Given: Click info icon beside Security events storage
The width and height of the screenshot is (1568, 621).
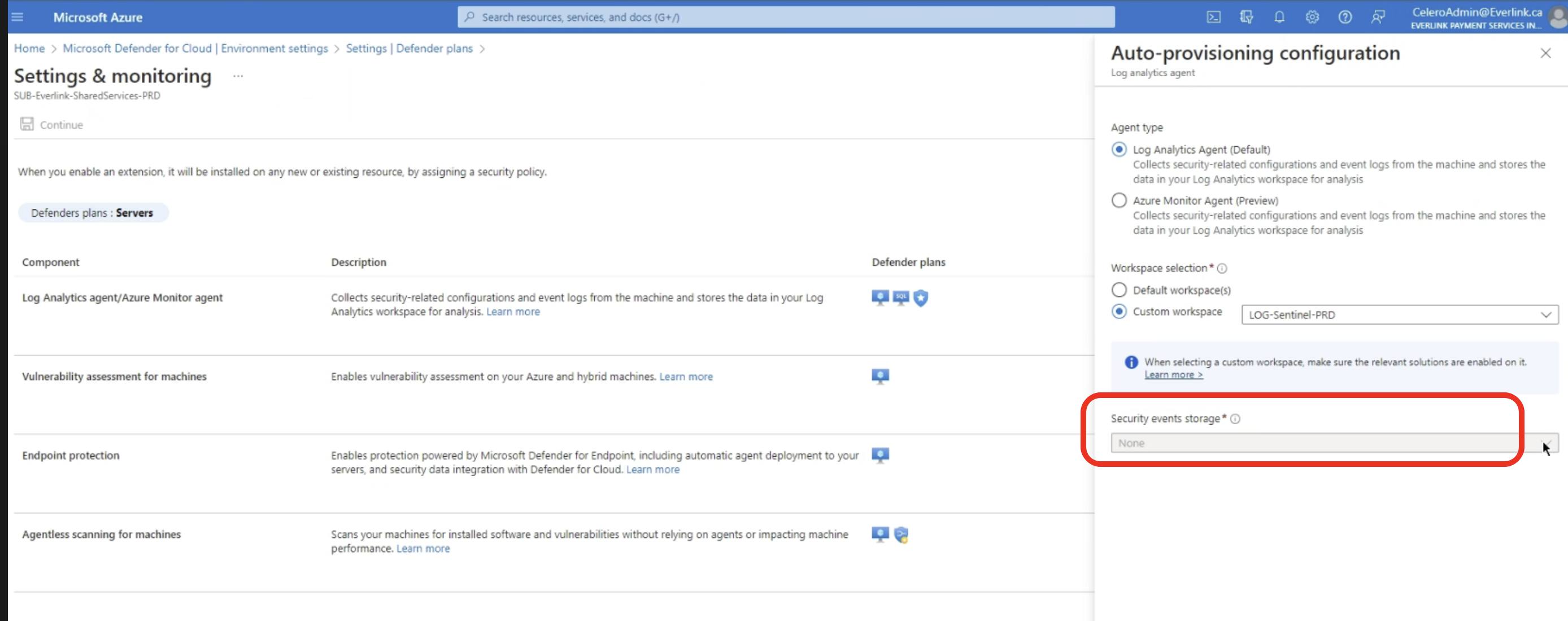Looking at the screenshot, I should (x=1235, y=418).
